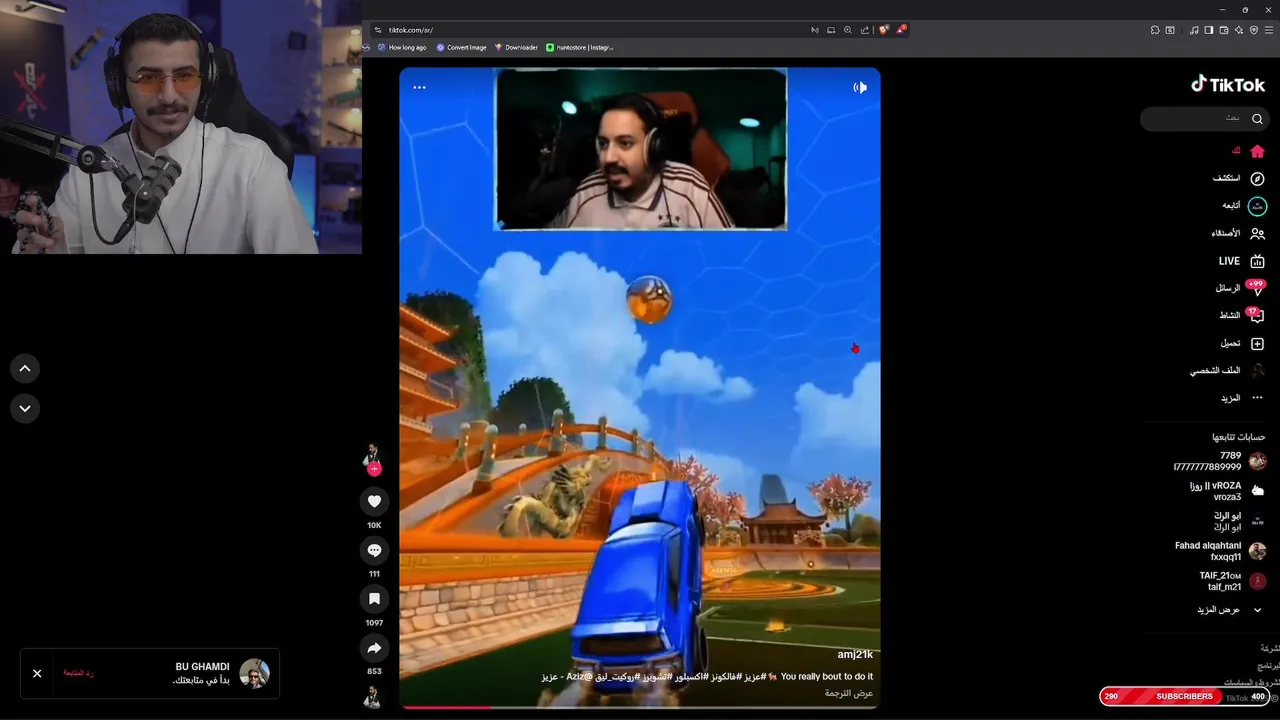Screen dimensions: 1280x720
Task: Seek using the red video progress bar
Action: tap(640, 707)
